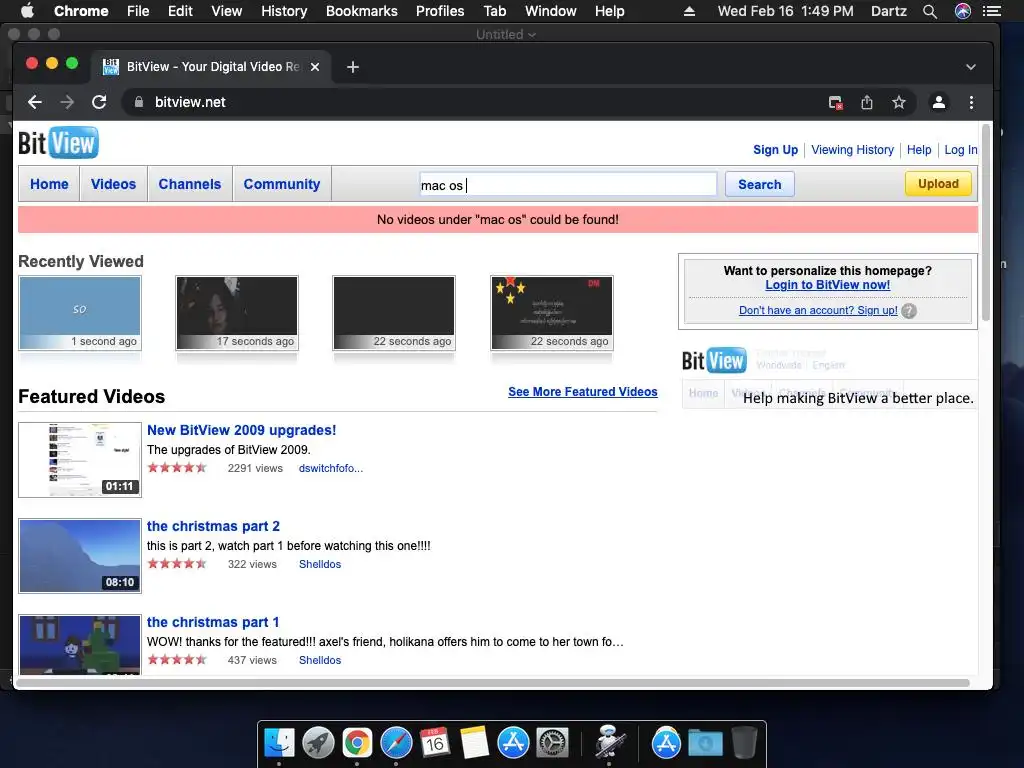This screenshot has width=1024, height=768.
Task: Click the Search button
Action: click(x=760, y=184)
